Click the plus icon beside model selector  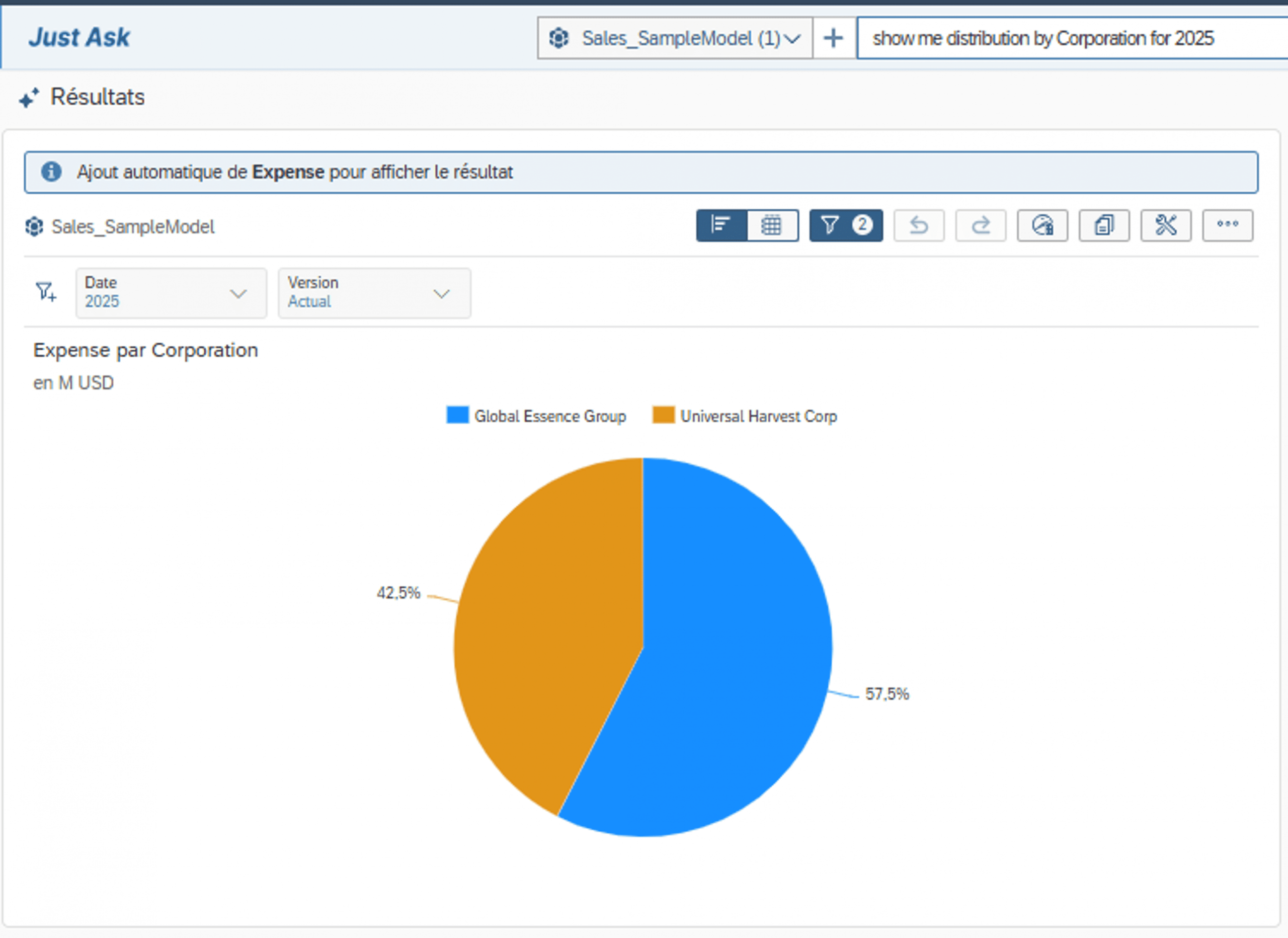tap(833, 38)
